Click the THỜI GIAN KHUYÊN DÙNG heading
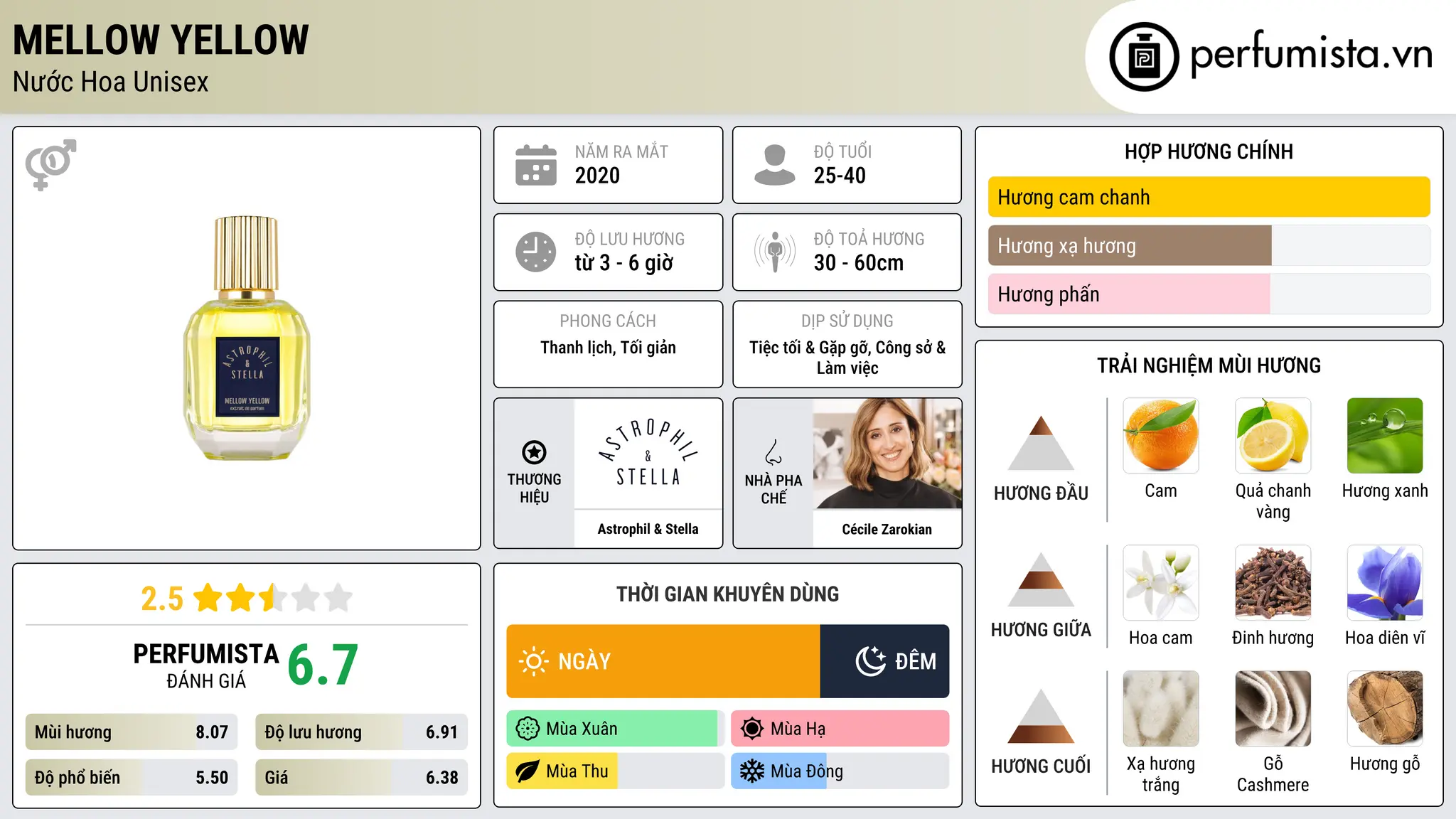The width and height of the screenshot is (1456, 819). (x=727, y=594)
